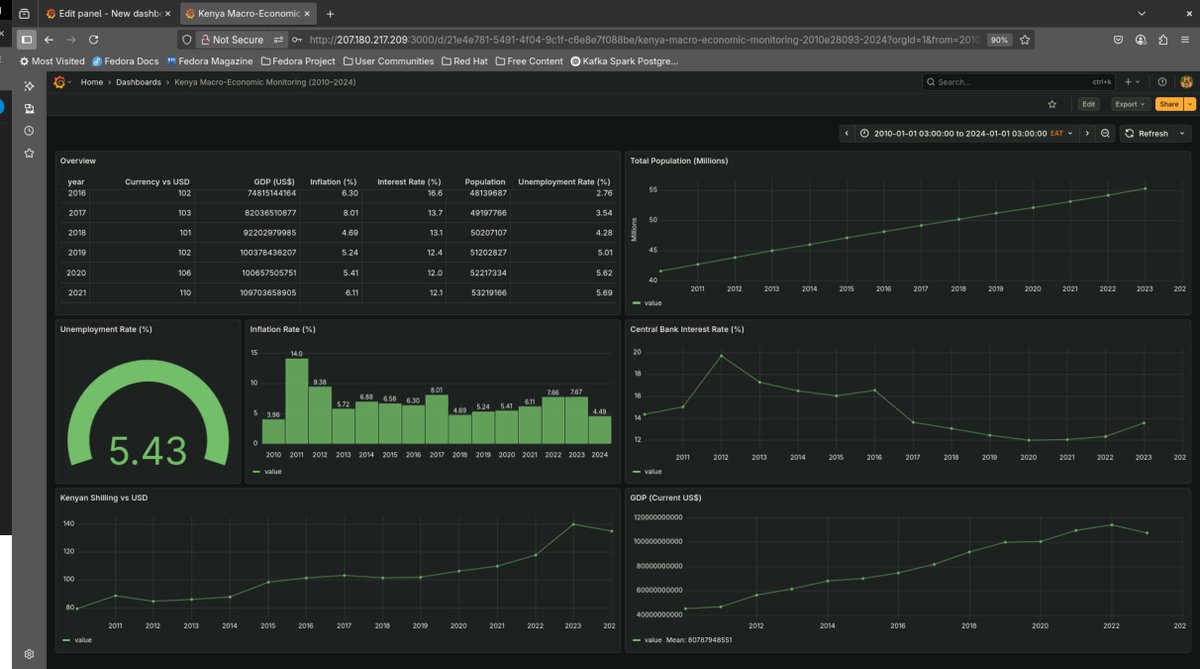The height and width of the screenshot is (669, 1200).
Task: Toggle value series in Total Population legend
Action: click(x=649, y=302)
